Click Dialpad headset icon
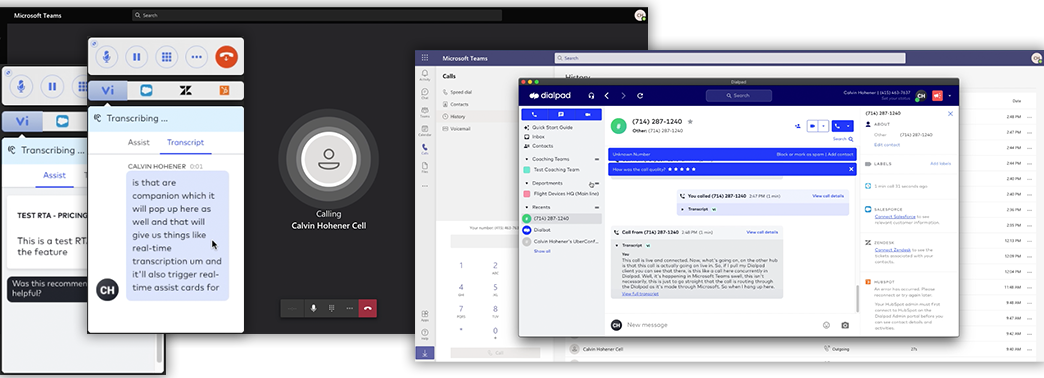Screen dimensions: 1044x378 [x=591, y=96]
